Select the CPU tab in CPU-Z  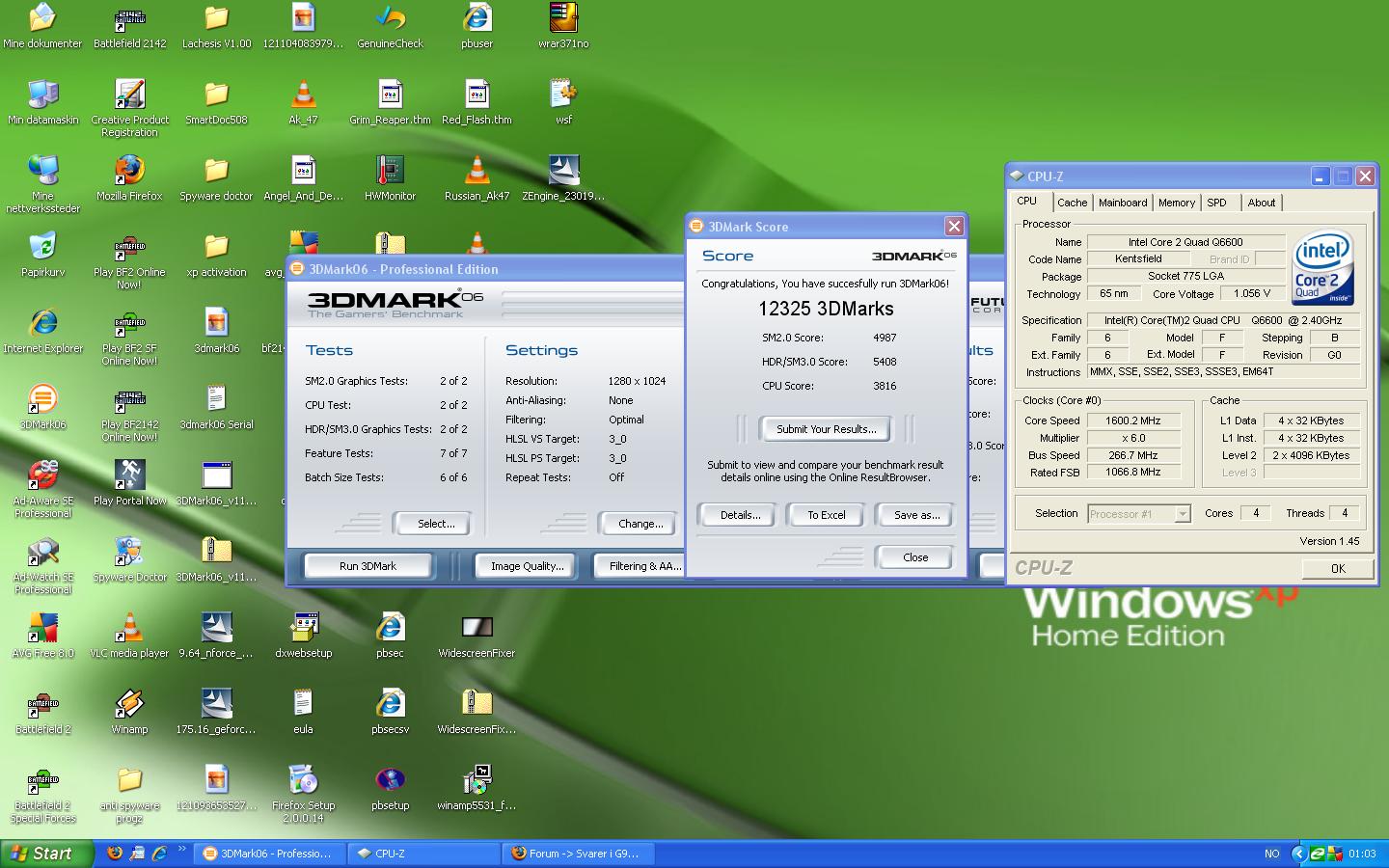1027,201
